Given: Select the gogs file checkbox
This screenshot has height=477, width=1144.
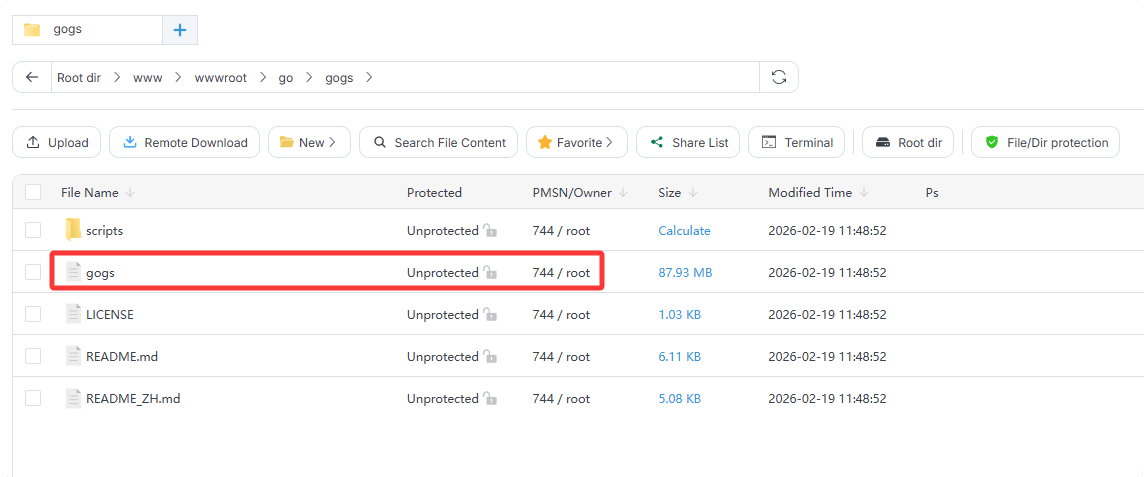Looking at the screenshot, I should click(33, 272).
